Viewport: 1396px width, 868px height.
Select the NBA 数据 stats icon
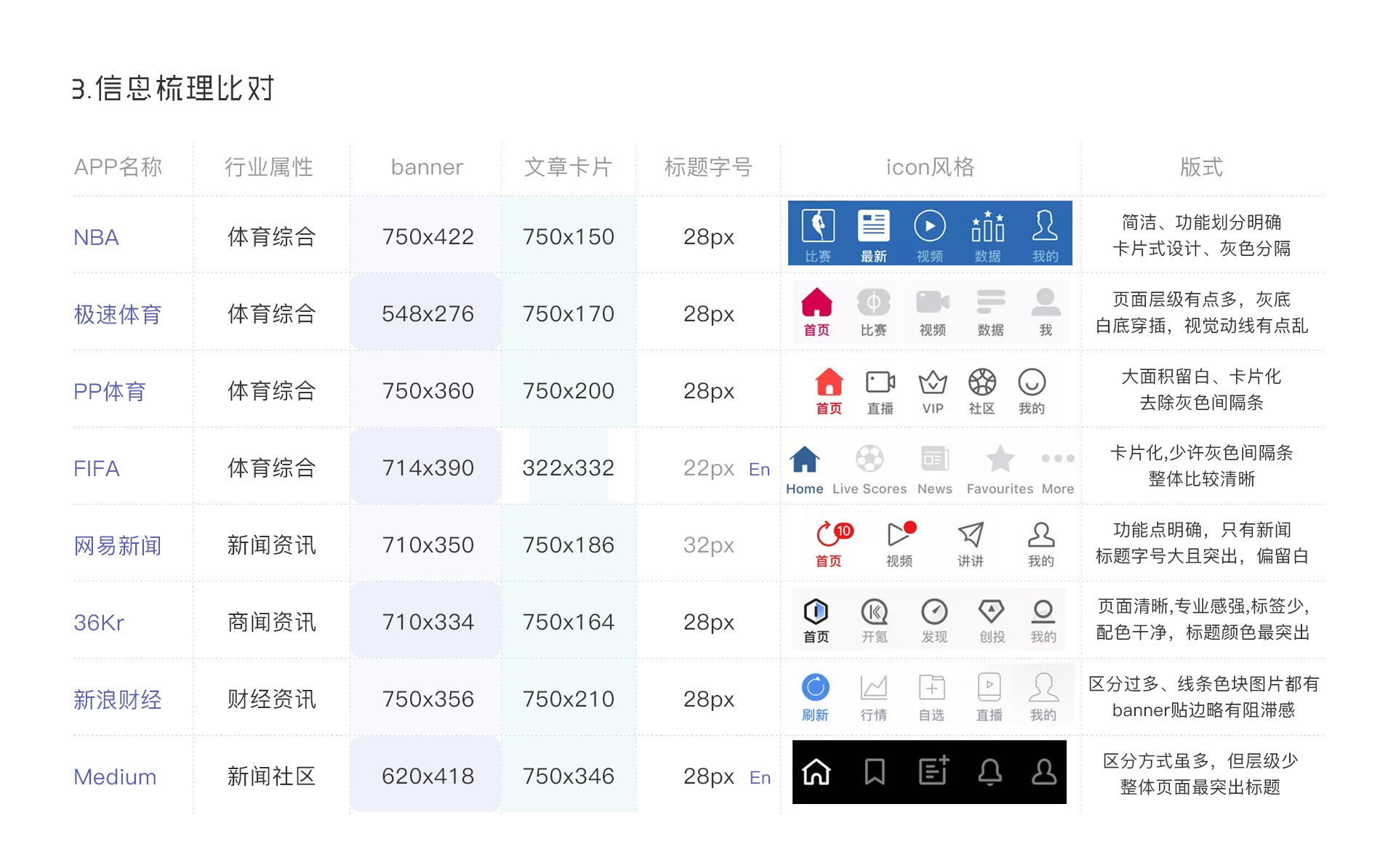987,227
